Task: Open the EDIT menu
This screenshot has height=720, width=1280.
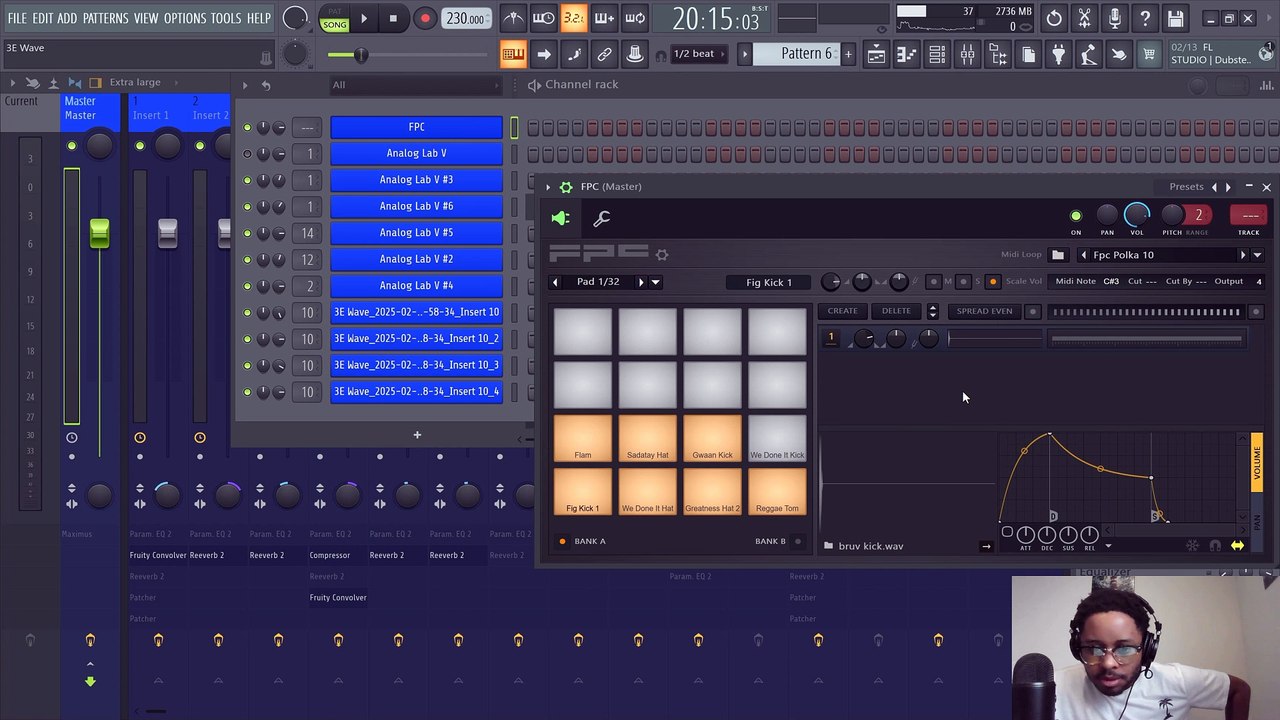Action: pos(42,18)
